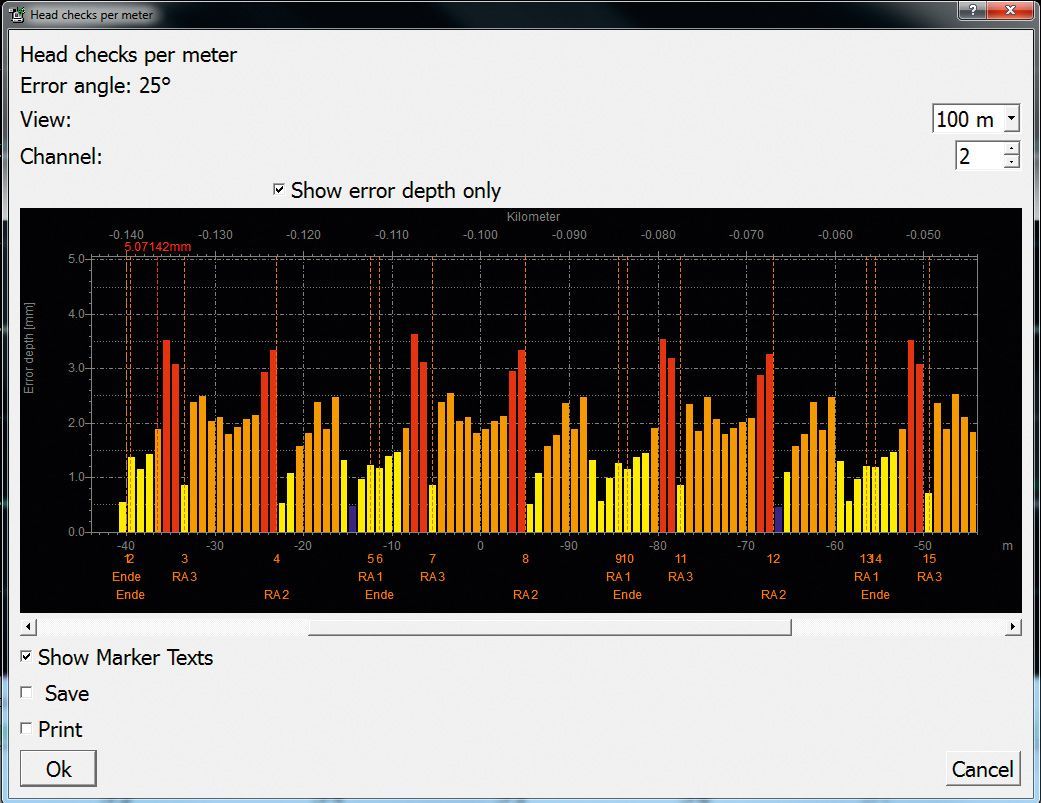This screenshot has height=803, width=1041.
Task: Click the Ende marker text under marker 12
Action: [x=127, y=577]
